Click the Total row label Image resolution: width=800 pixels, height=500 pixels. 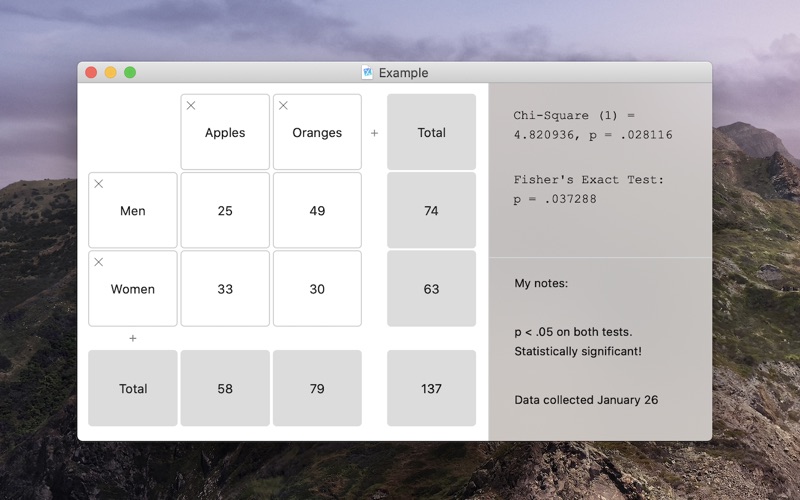point(133,388)
